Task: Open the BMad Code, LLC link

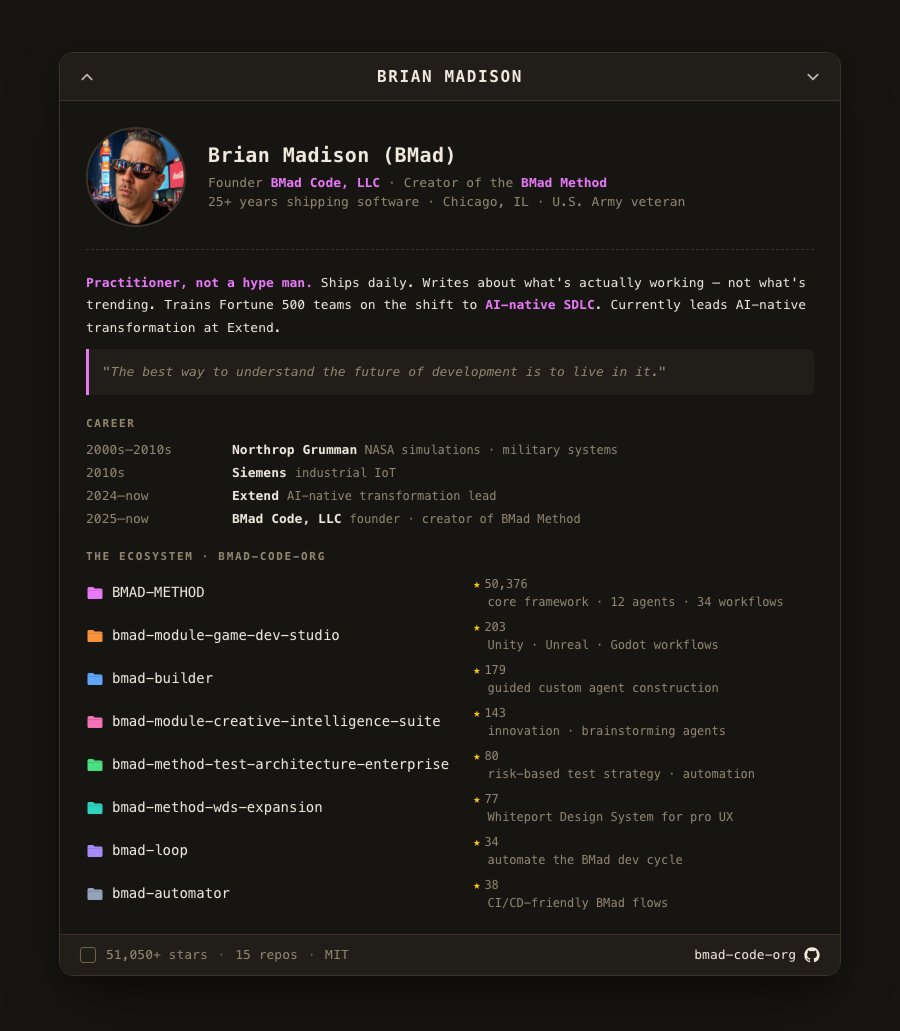Action: [325, 183]
